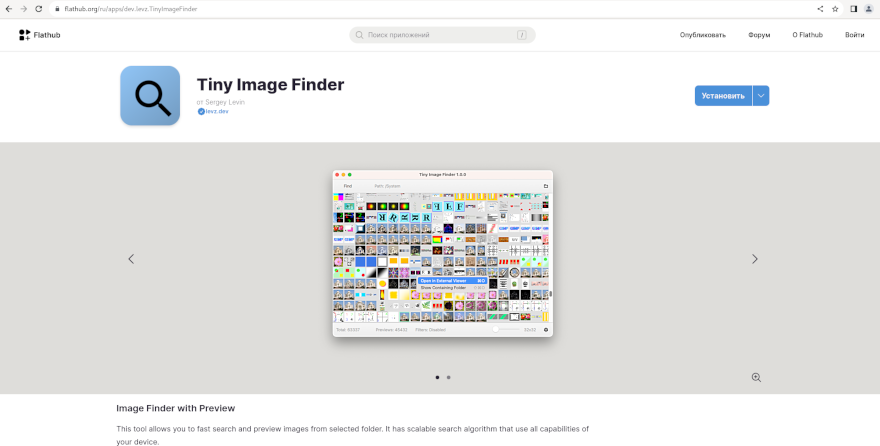880x446 pixels.
Task: Show the next screenshot in carousel
Action: point(754,259)
